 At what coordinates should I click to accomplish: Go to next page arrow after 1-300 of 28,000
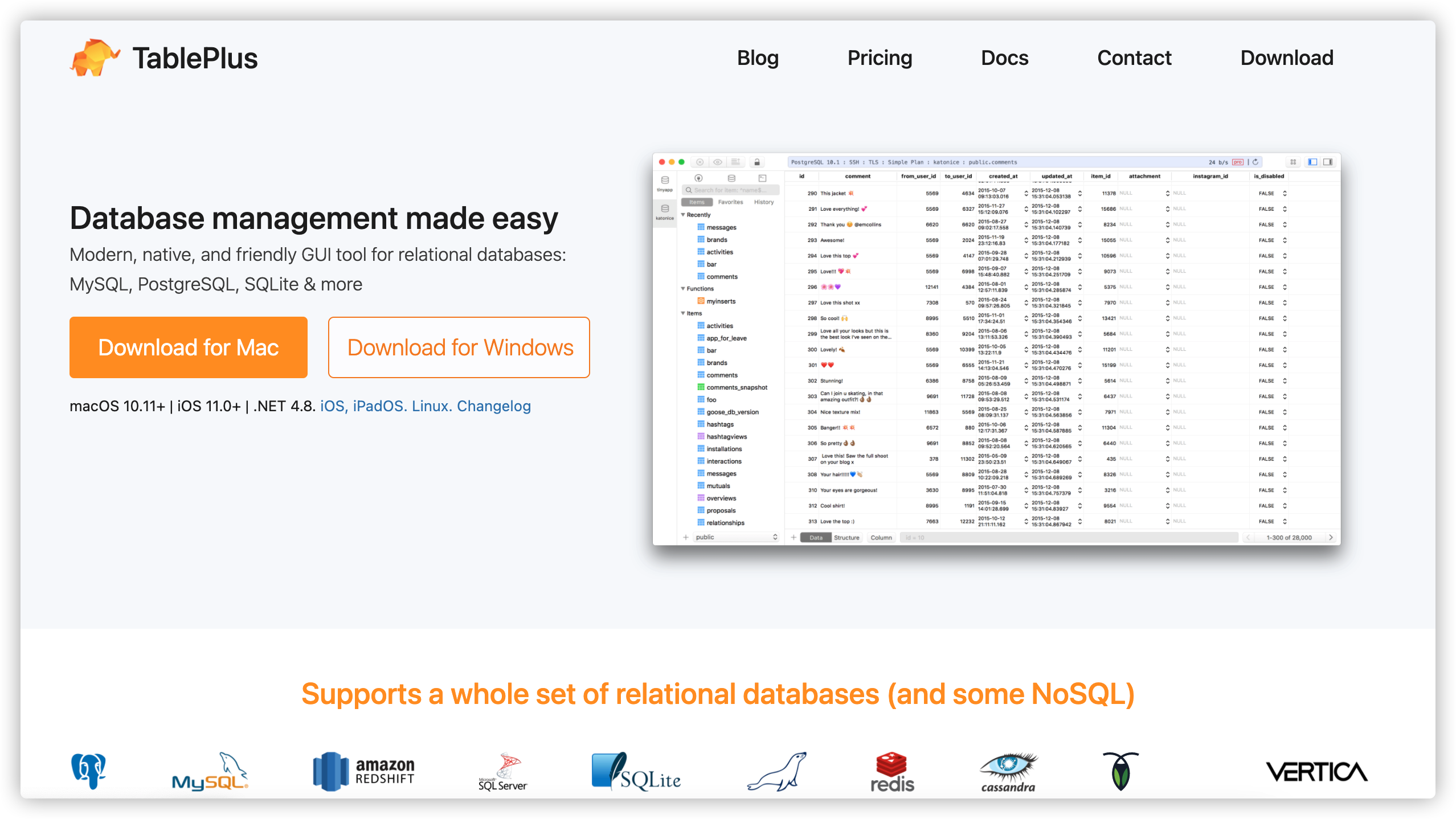(x=1331, y=537)
